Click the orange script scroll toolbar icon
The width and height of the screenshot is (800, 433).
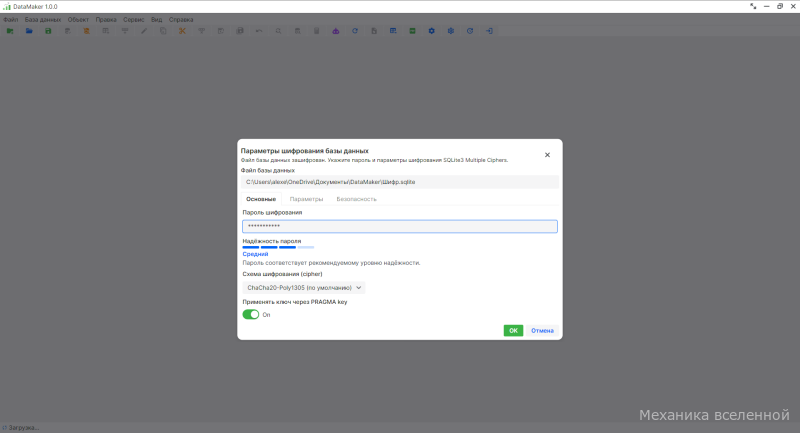click(86, 31)
